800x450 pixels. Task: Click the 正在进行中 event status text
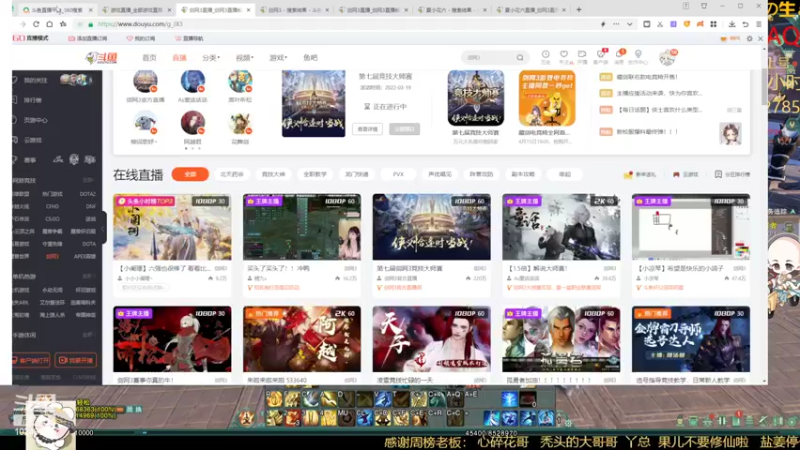390,107
